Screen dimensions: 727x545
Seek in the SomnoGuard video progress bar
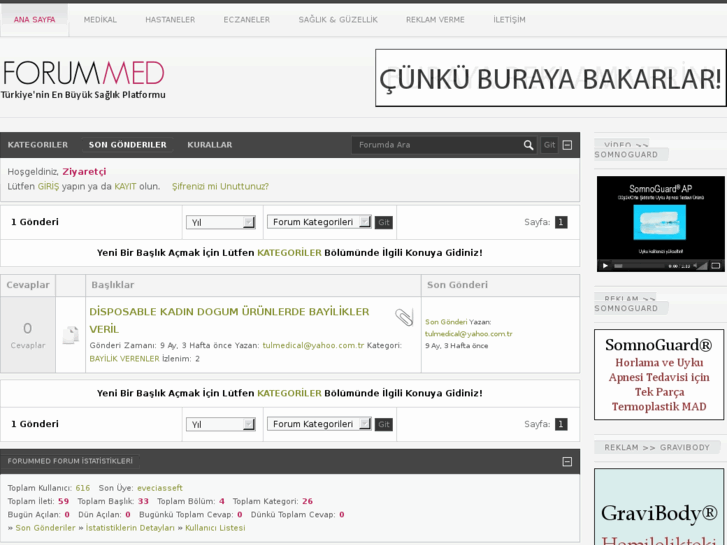pos(639,266)
